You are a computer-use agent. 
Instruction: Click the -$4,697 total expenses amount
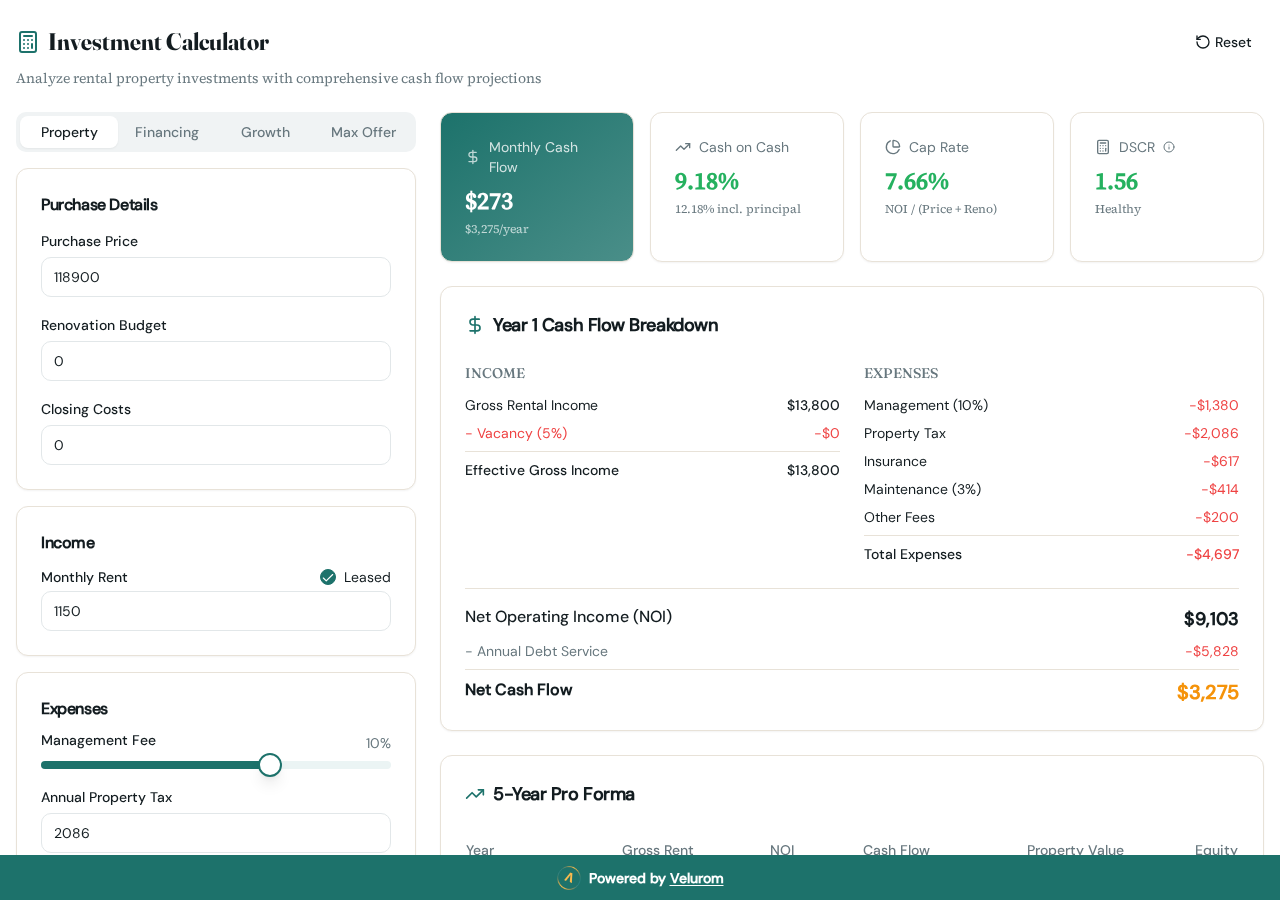tap(1212, 554)
